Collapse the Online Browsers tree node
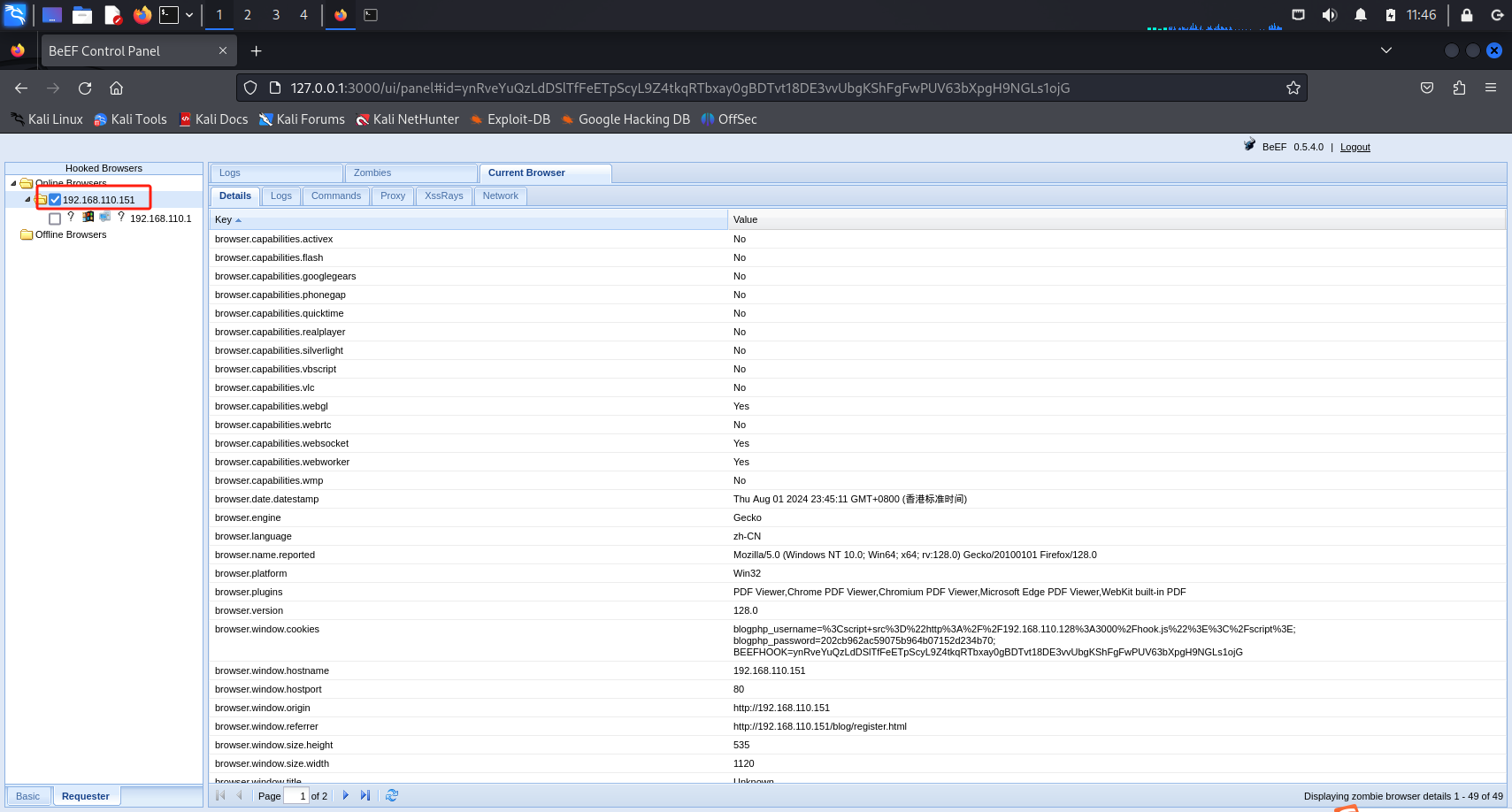1512x812 pixels. point(12,183)
